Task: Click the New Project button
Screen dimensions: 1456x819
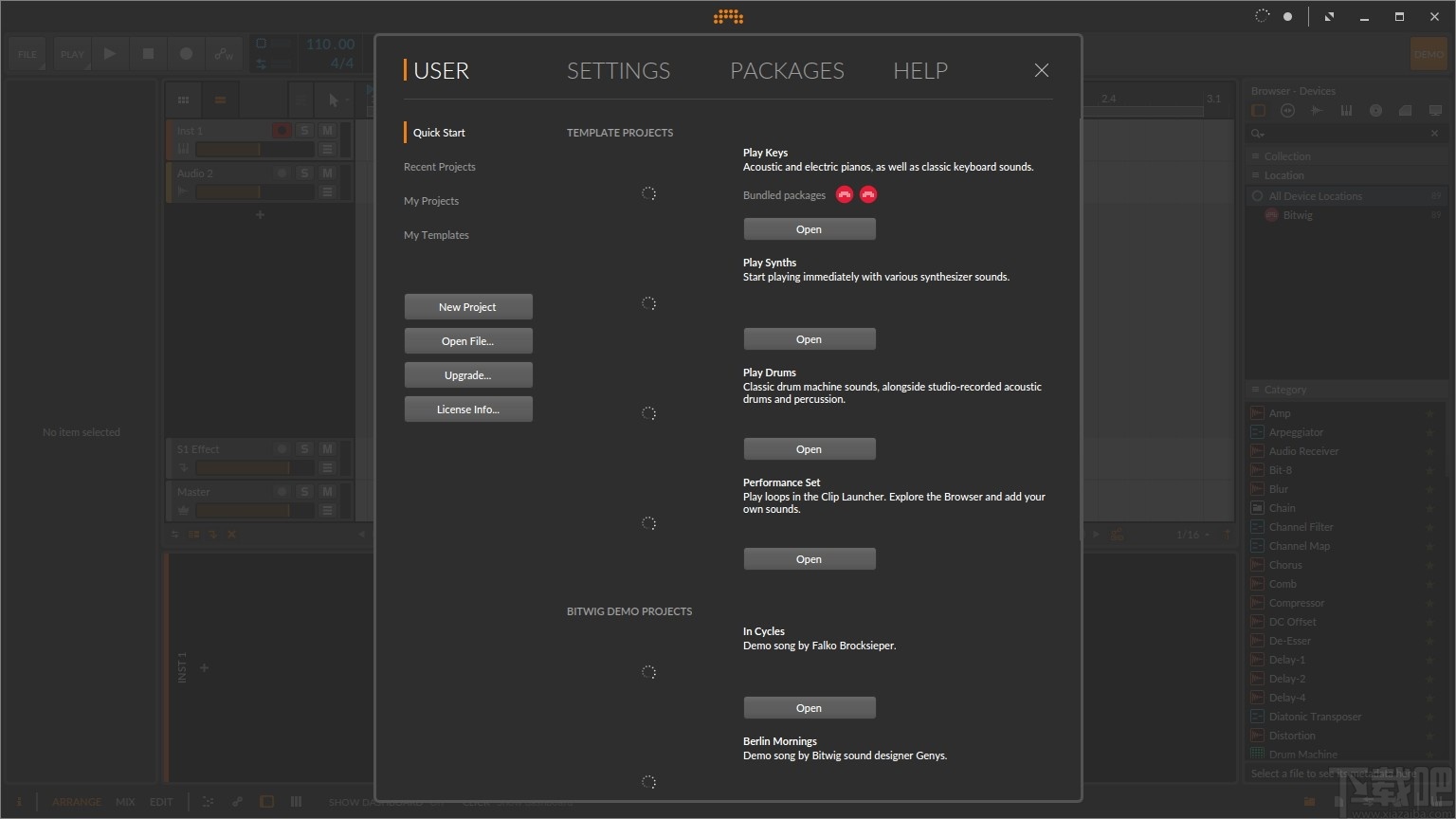Action: click(468, 306)
